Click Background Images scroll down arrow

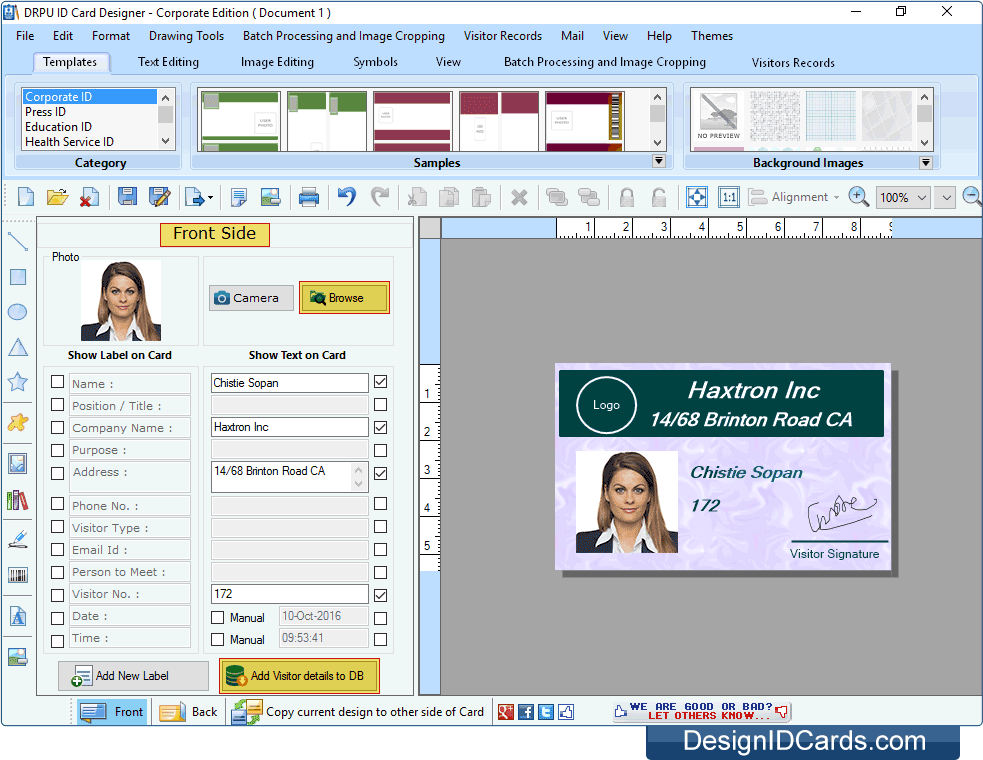[924, 142]
